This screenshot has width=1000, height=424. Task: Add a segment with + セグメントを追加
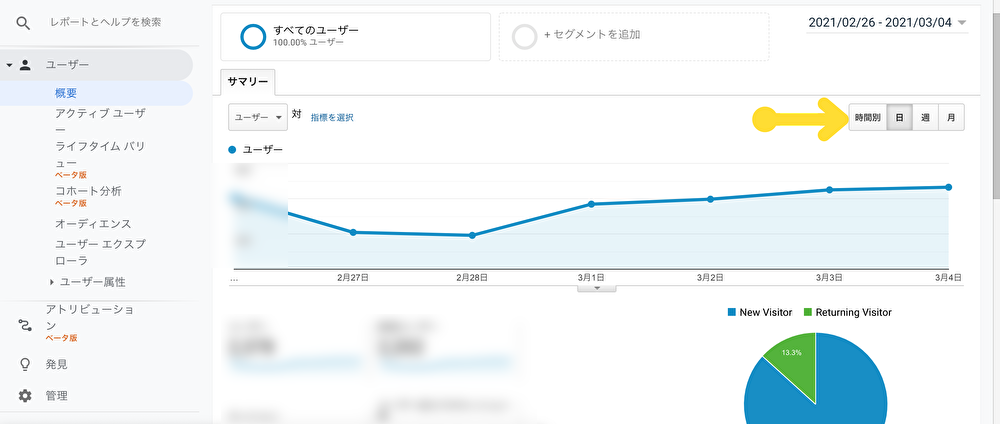pos(633,37)
